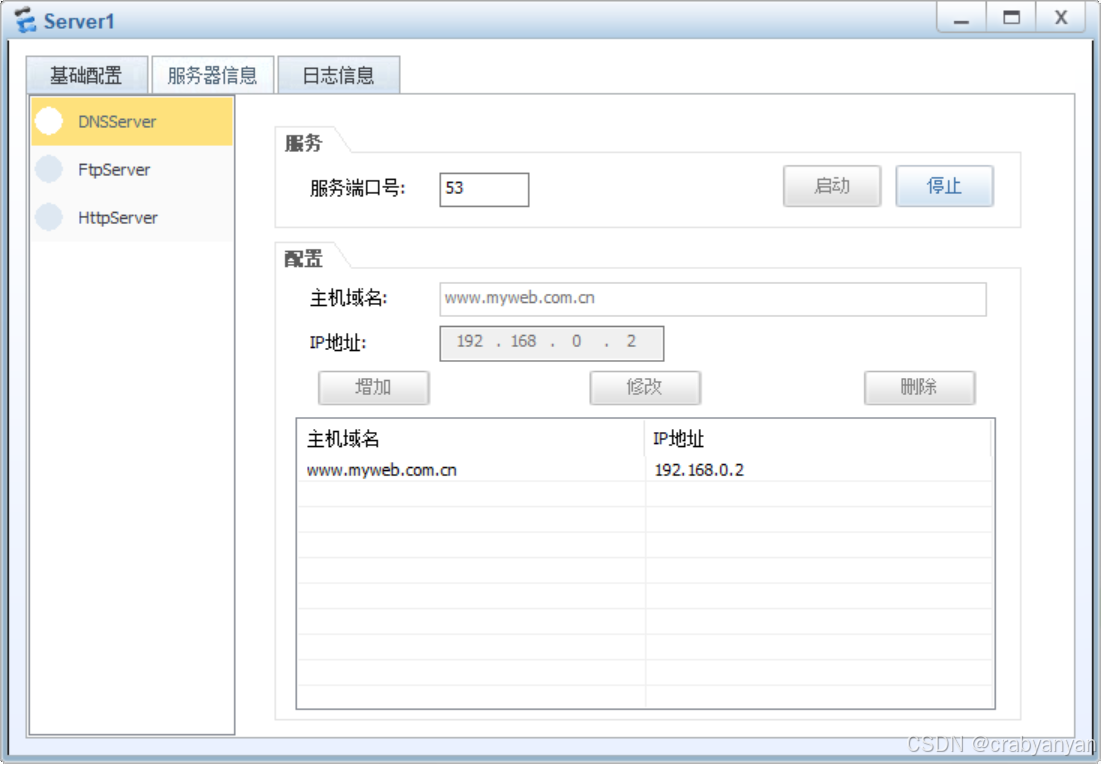Viewport: 1101px width, 764px height.
Task: Click the 增加 button
Action: pyautogui.click(x=374, y=388)
